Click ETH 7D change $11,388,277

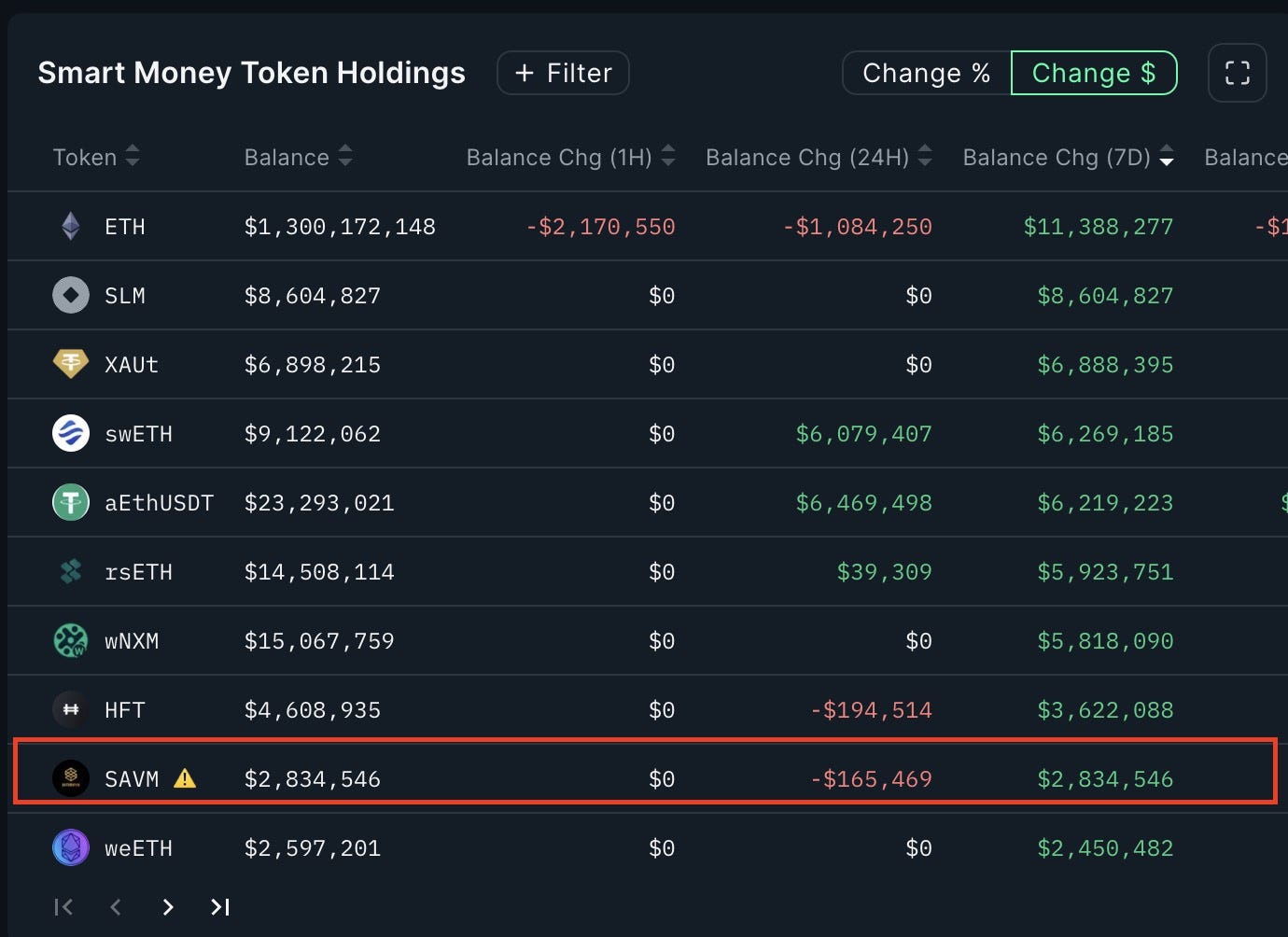pos(1099,227)
